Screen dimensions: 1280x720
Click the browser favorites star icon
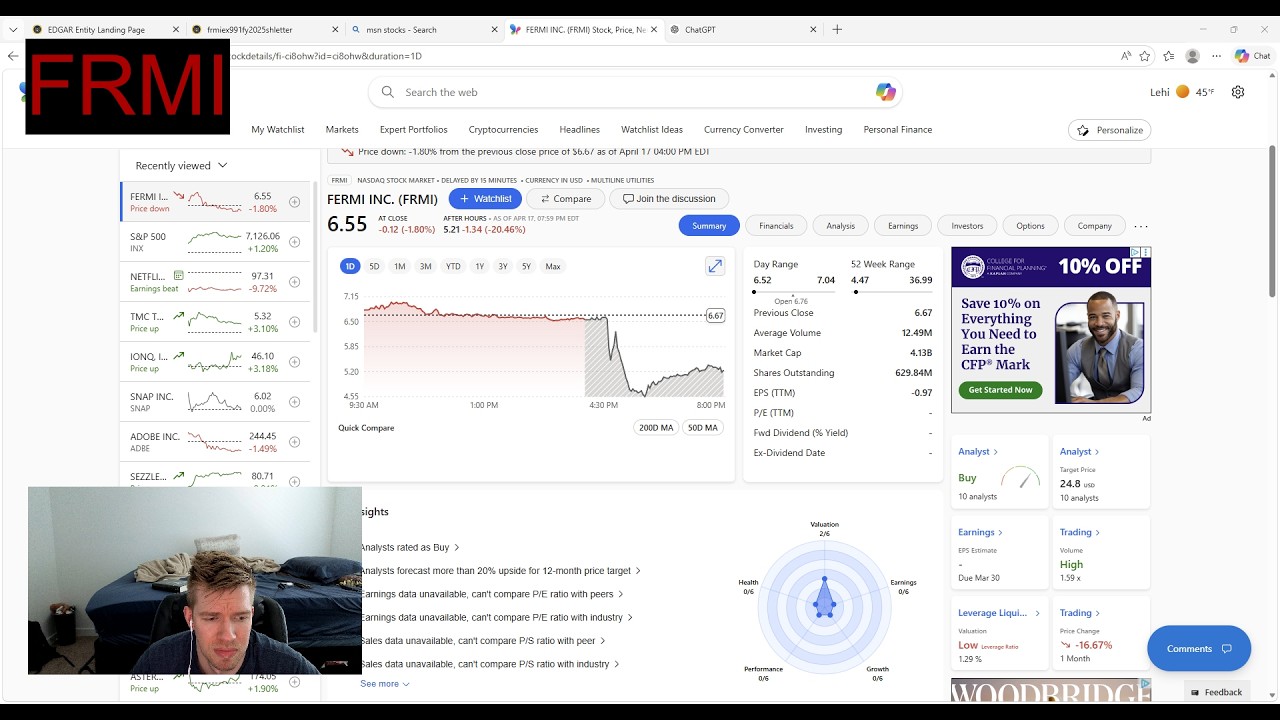click(1145, 56)
